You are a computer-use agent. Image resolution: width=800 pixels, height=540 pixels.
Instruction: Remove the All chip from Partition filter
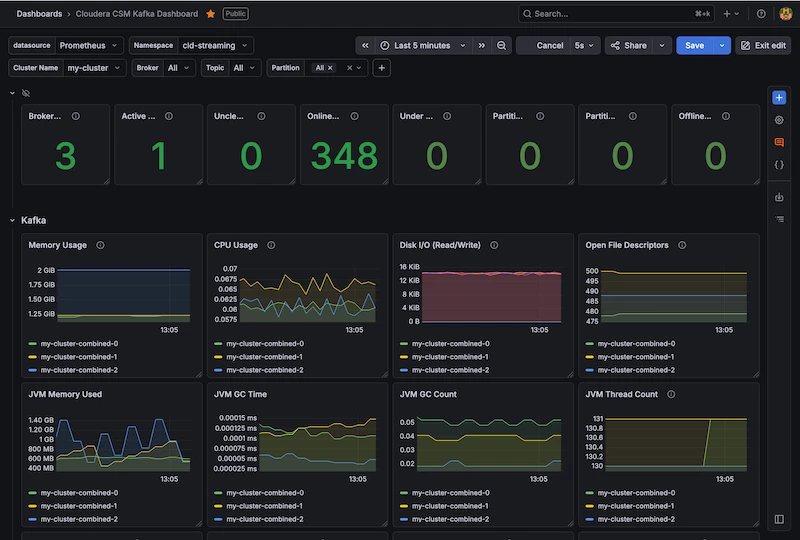[x=330, y=68]
